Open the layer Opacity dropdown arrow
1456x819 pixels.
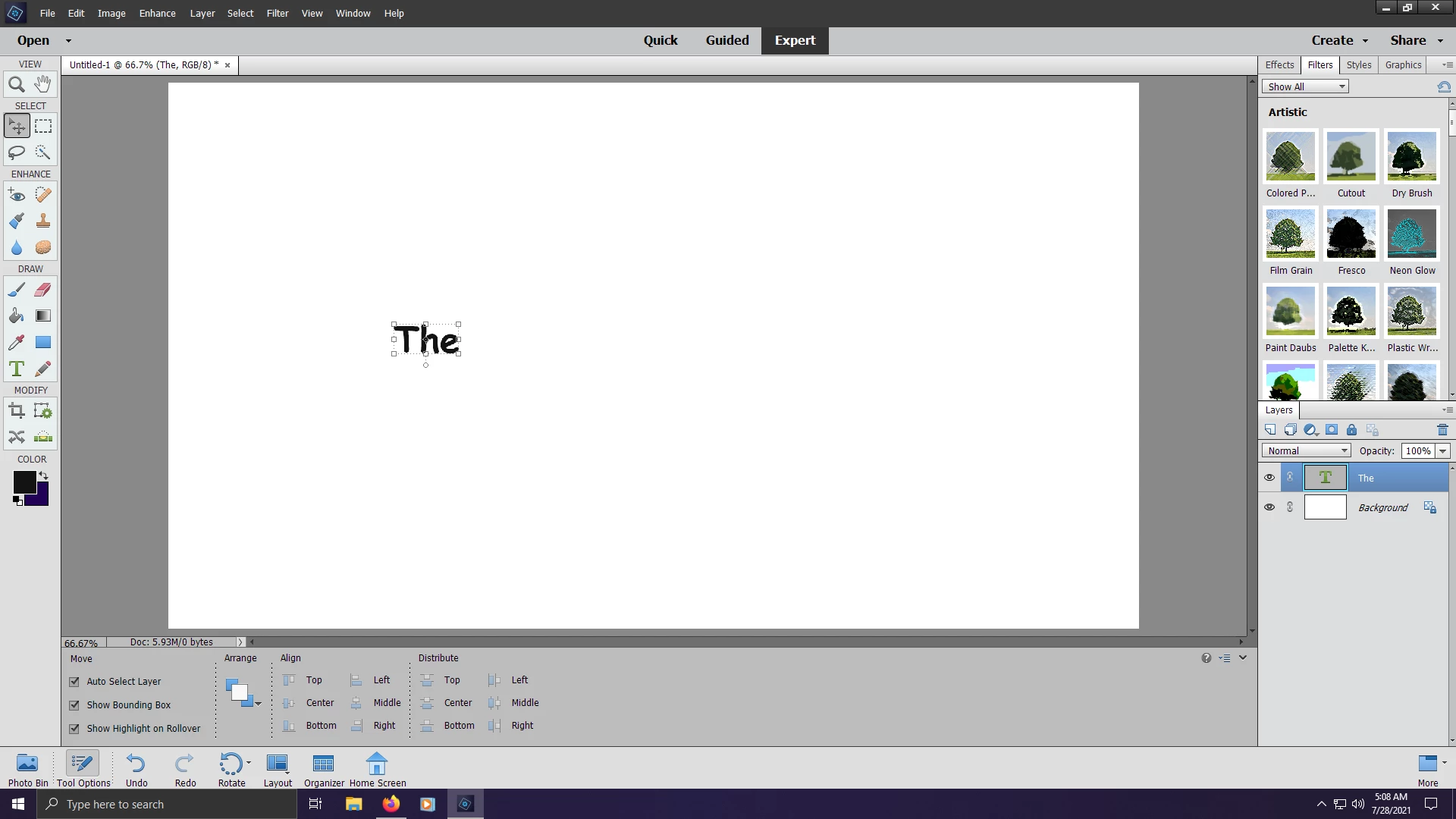tap(1442, 450)
